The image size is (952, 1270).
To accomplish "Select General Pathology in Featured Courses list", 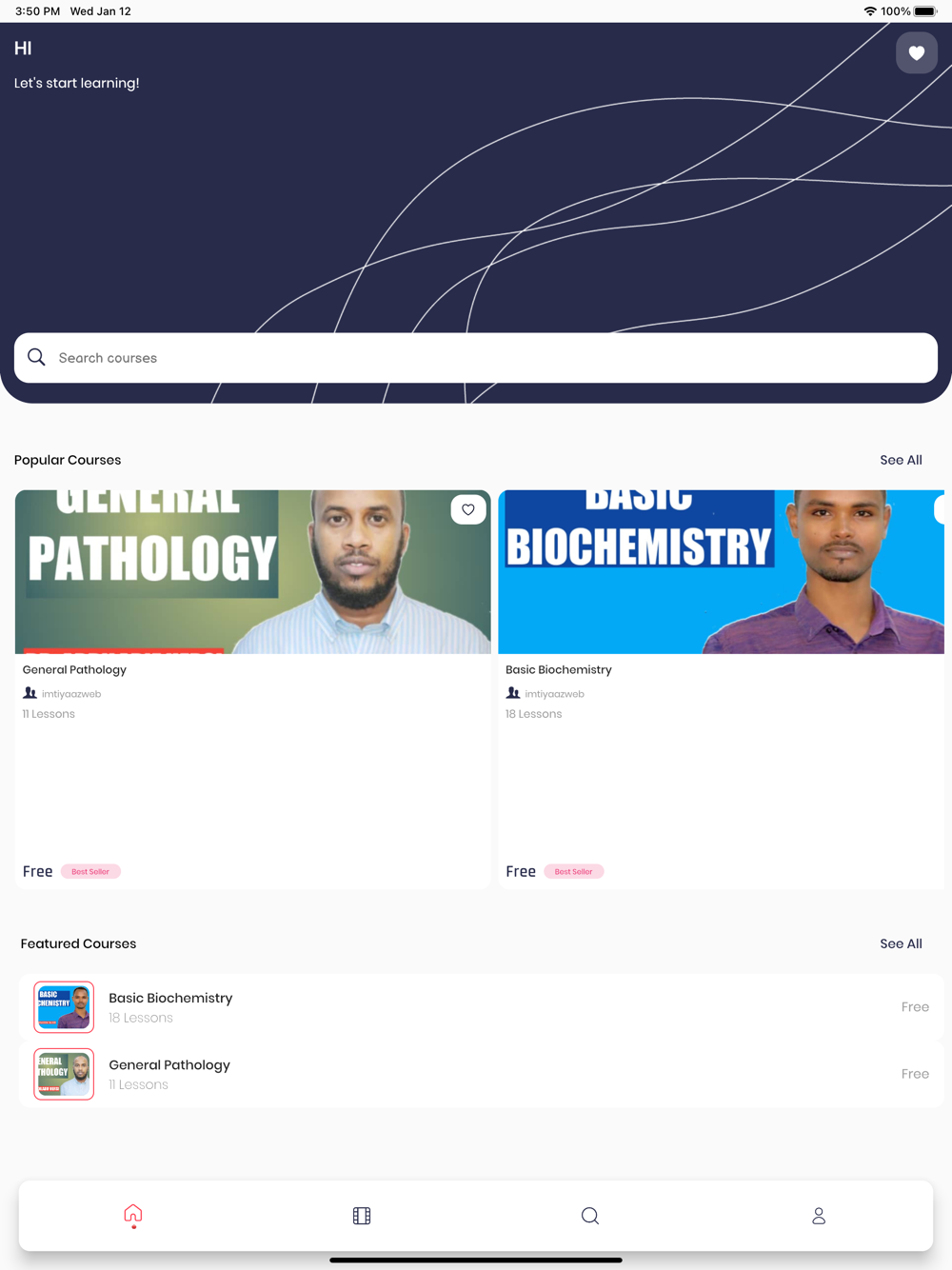I will pyautogui.click(x=482, y=1074).
